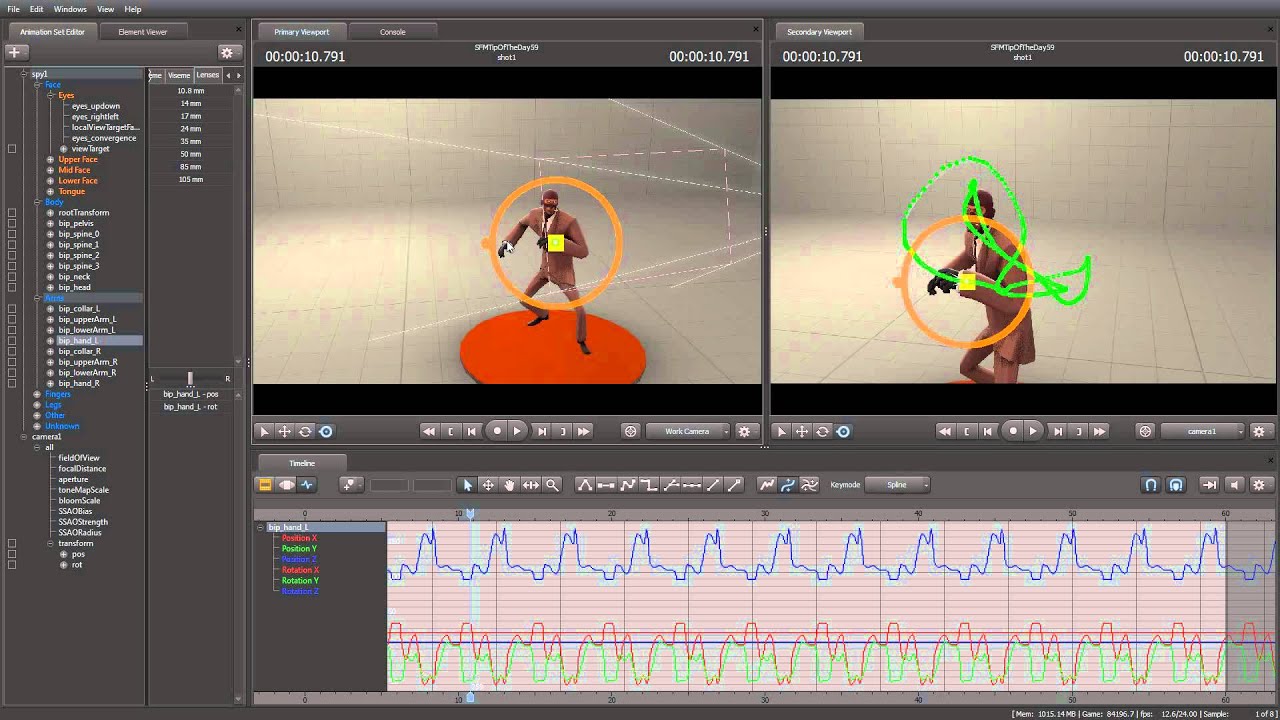
Task: Apply Flat tangent to selected keys
Action: pos(606,485)
